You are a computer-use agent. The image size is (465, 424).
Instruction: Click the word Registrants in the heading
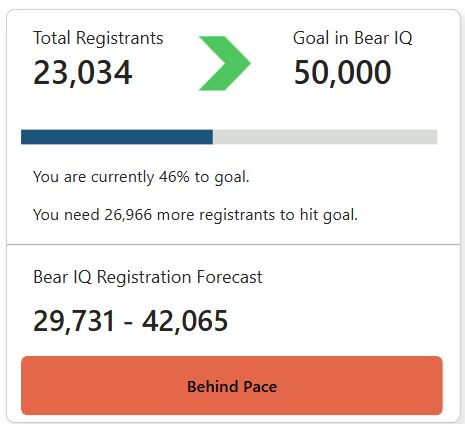click(x=120, y=38)
